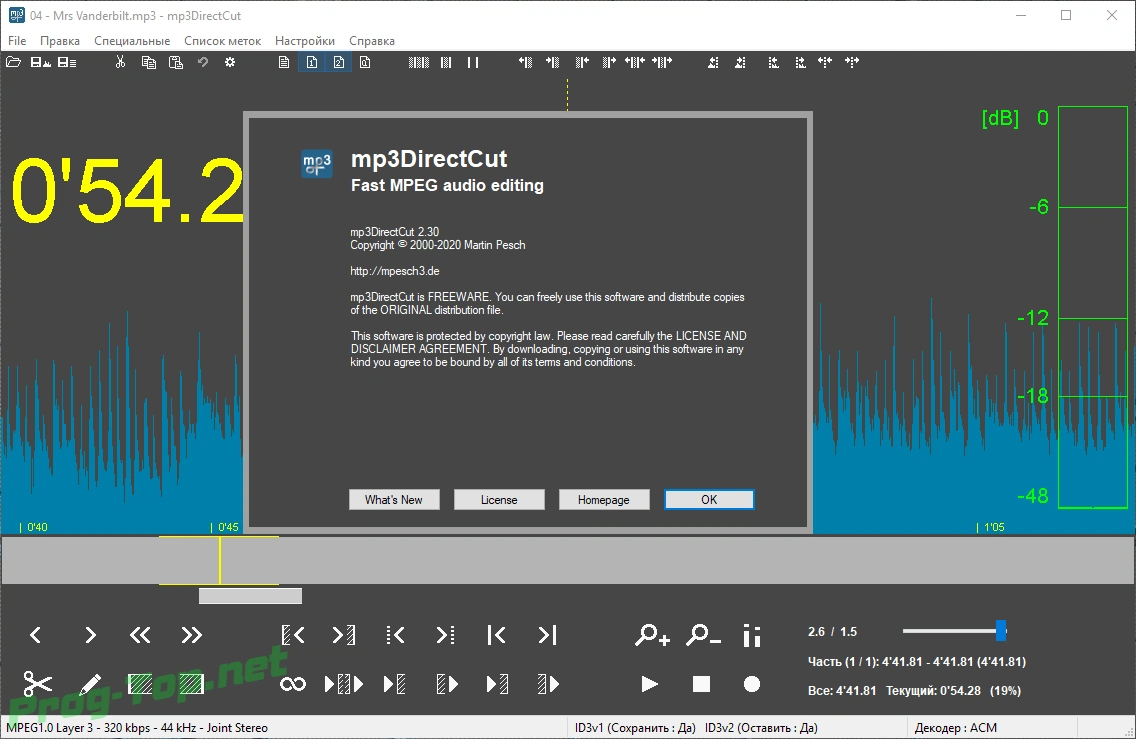This screenshot has width=1136, height=739.
Task: Click the scissors cut icon in top toolbar
Action: (x=120, y=62)
